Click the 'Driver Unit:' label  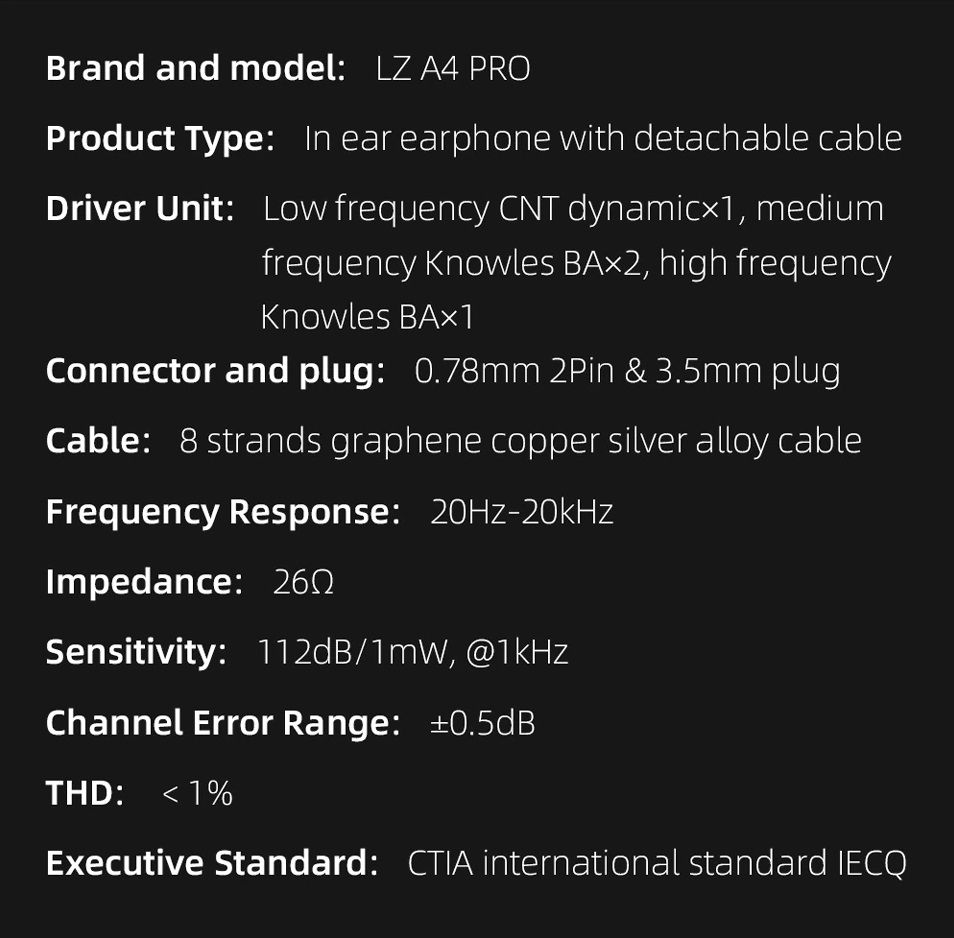[x=140, y=209]
